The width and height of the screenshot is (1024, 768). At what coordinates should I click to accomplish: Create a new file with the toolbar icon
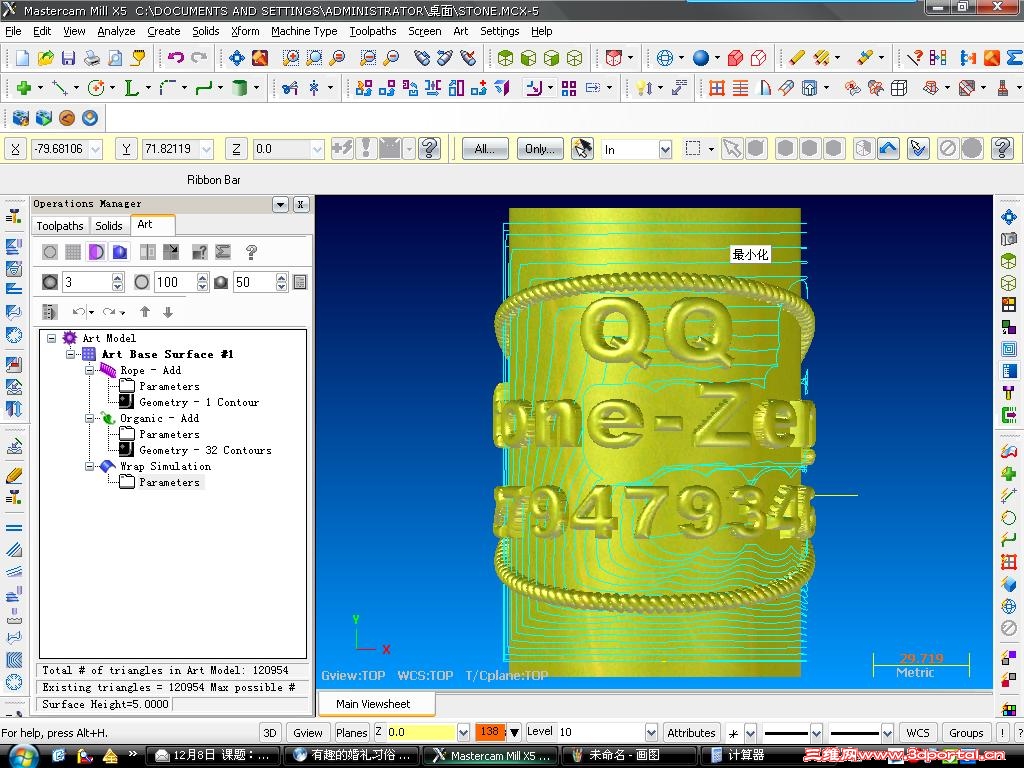click(22, 58)
